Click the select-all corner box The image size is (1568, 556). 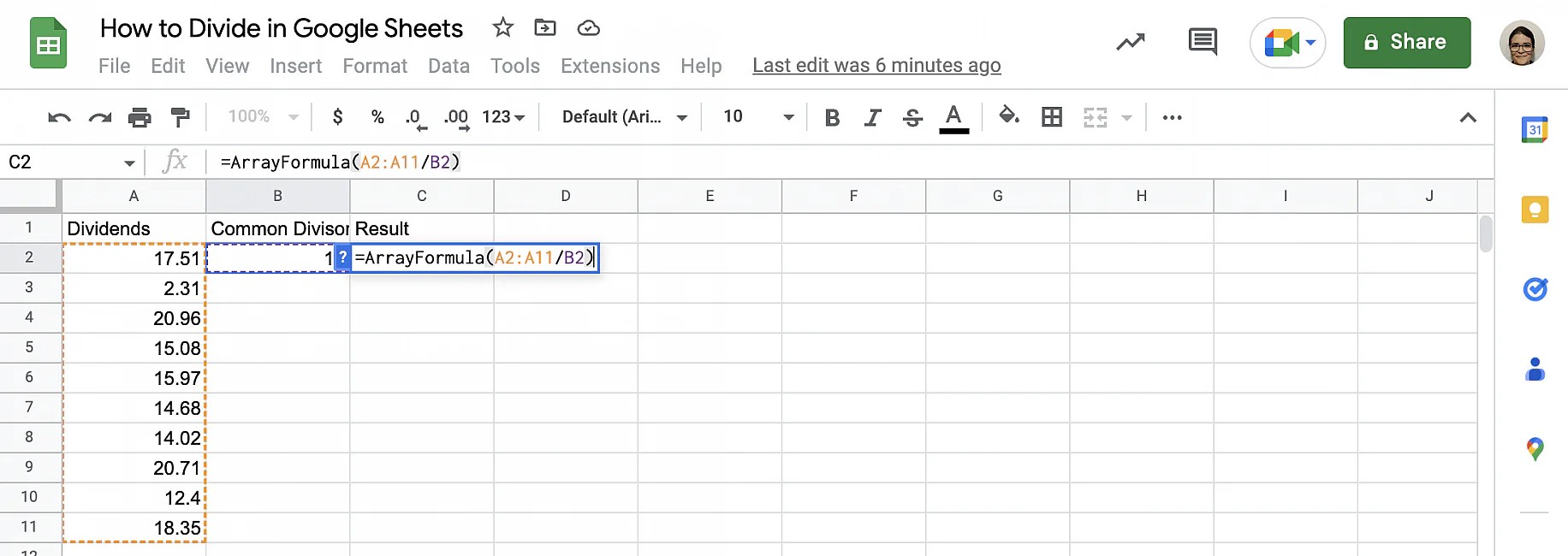pyautogui.click(x=30, y=195)
